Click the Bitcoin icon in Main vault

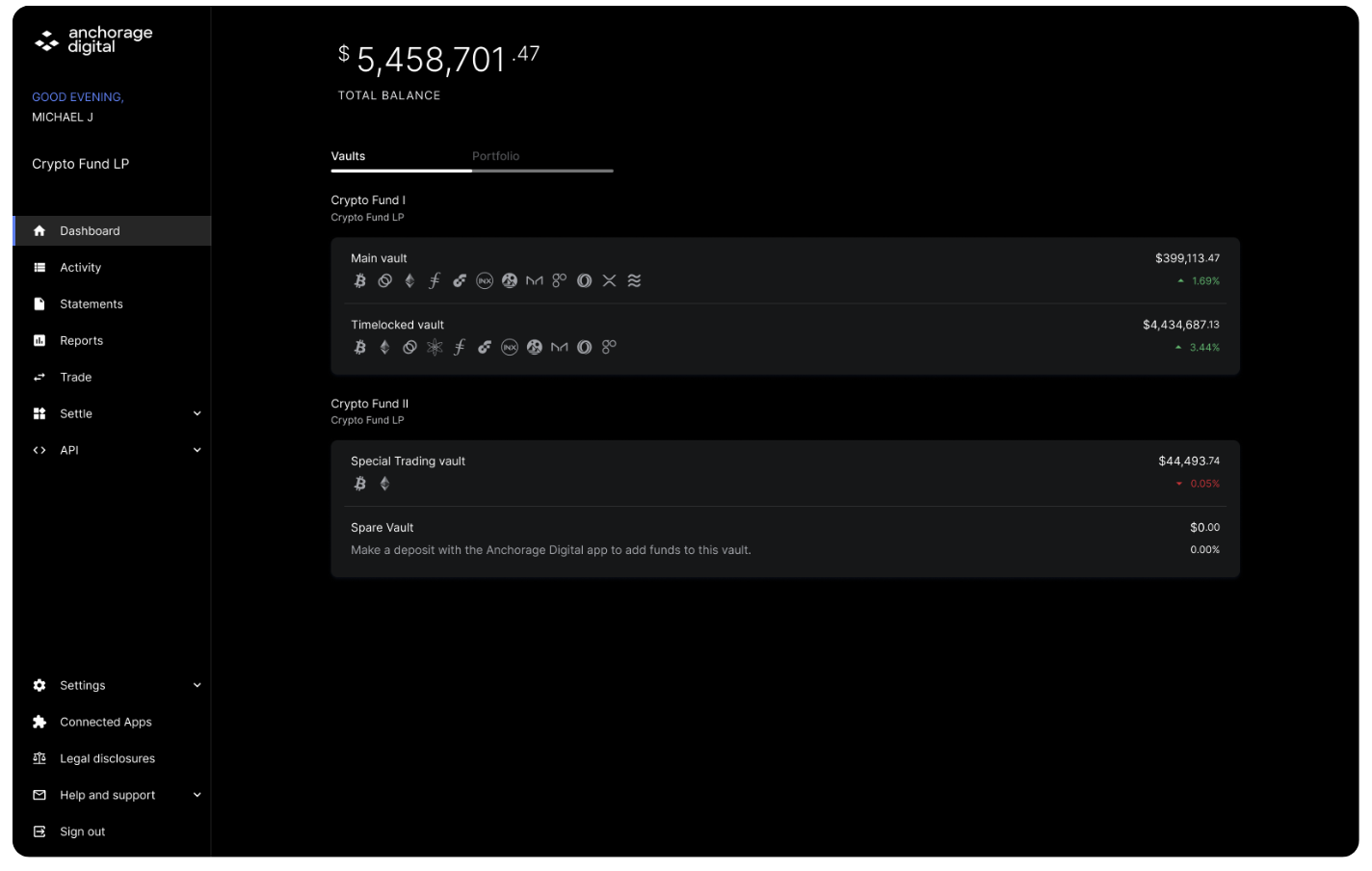click(360, 281)
